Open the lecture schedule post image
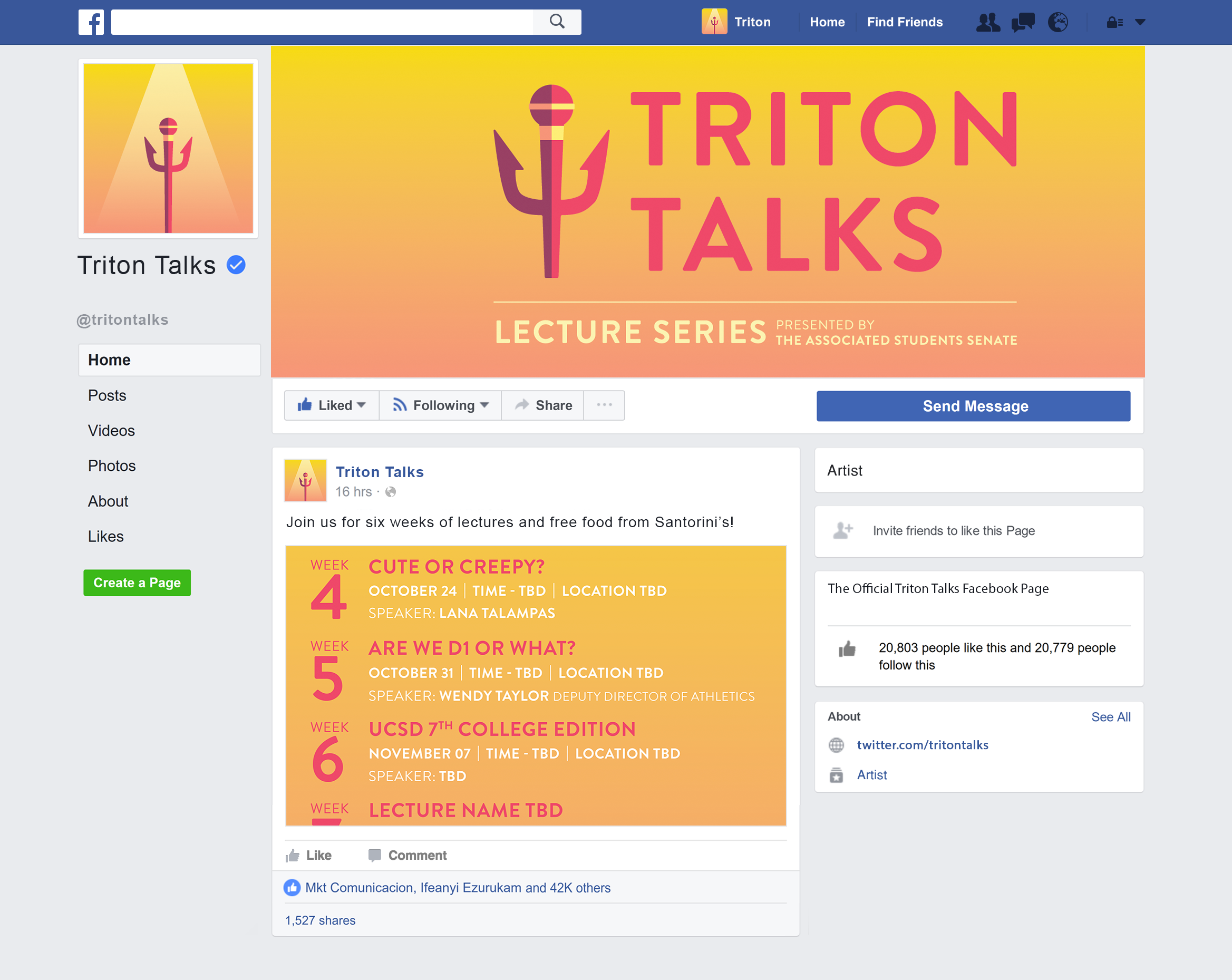Image resolution: width=1232 pixels, height=980 pixels. tap(536, 685)
